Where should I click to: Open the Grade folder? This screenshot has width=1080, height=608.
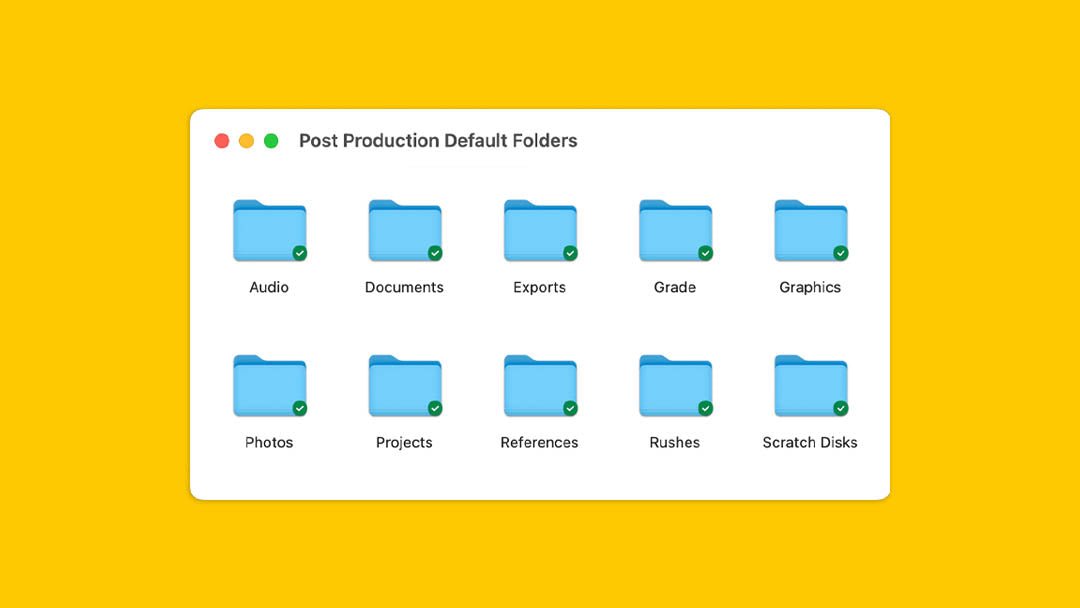[x=674, y=230]
